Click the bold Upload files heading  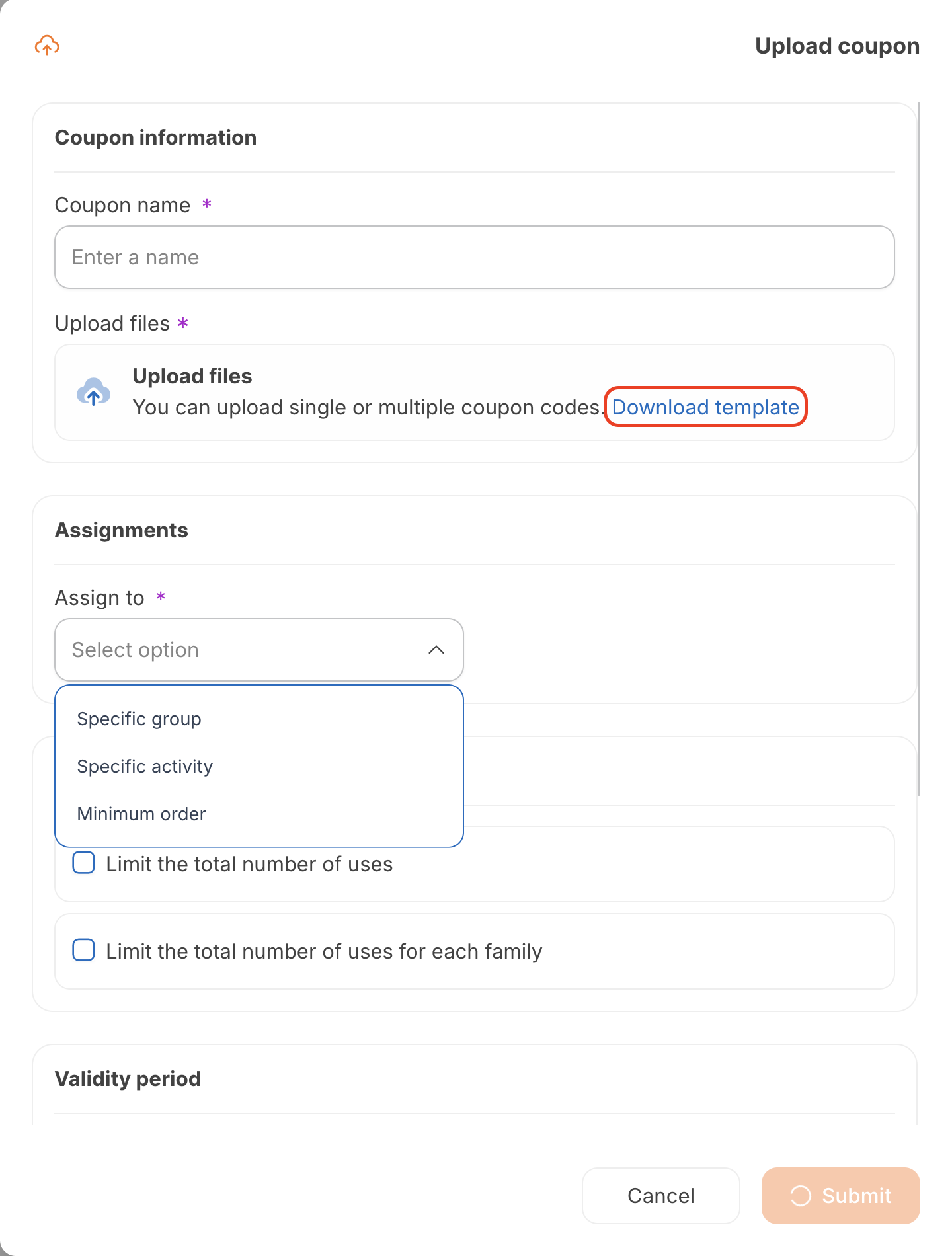[x=192, y=376]
